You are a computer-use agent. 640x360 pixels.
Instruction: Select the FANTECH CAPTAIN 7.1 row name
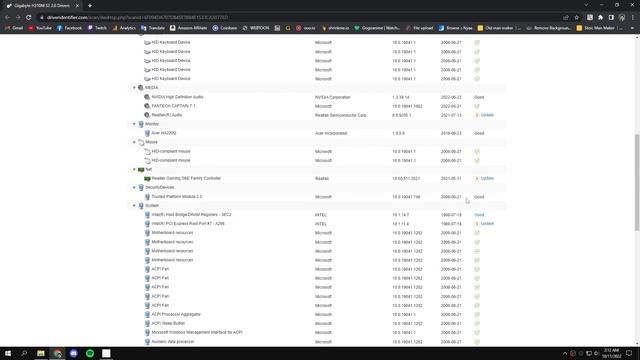click(x=173, y=106)
